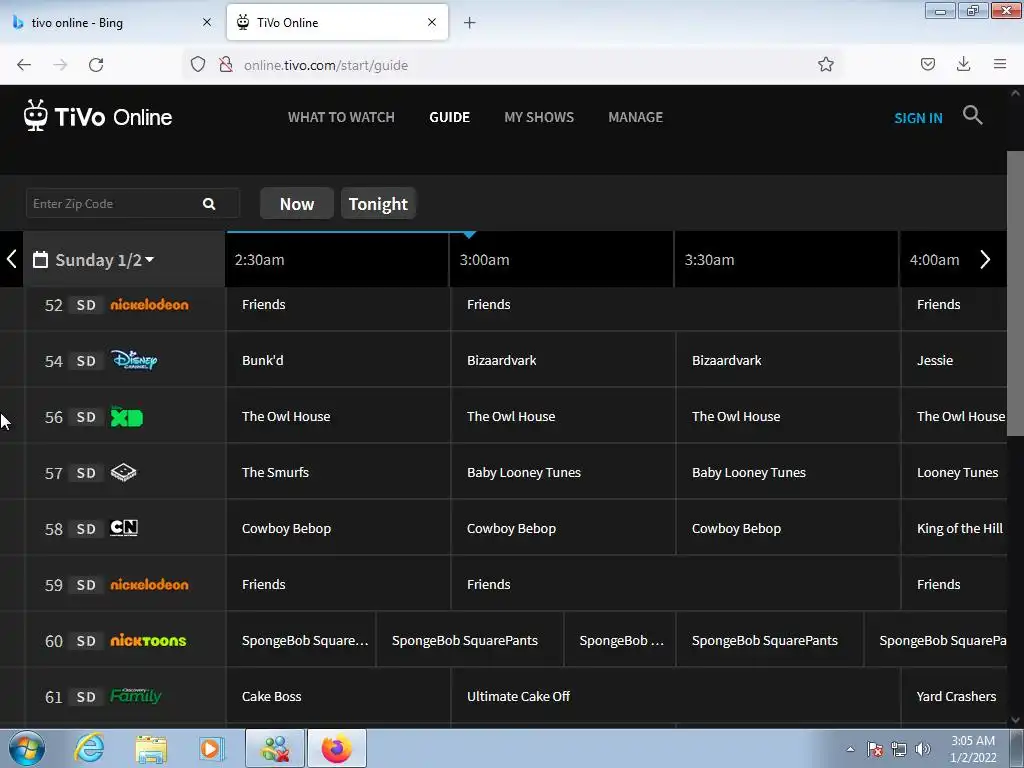This screenshot has width=1024, height=768.
Task: Select Boomerang logo on channel 57
Action: [123, 472]
